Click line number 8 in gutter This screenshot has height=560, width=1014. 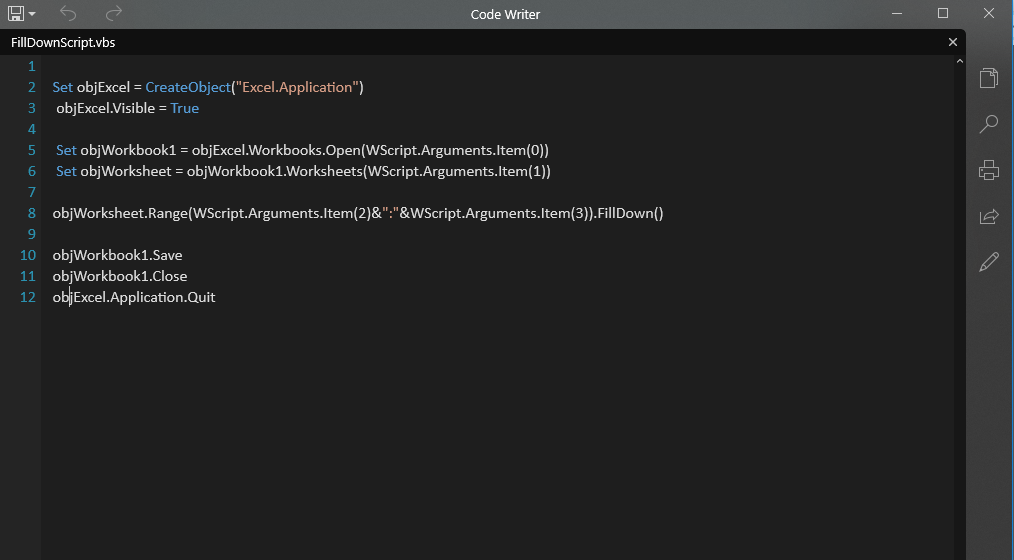[x=32, y=213]
